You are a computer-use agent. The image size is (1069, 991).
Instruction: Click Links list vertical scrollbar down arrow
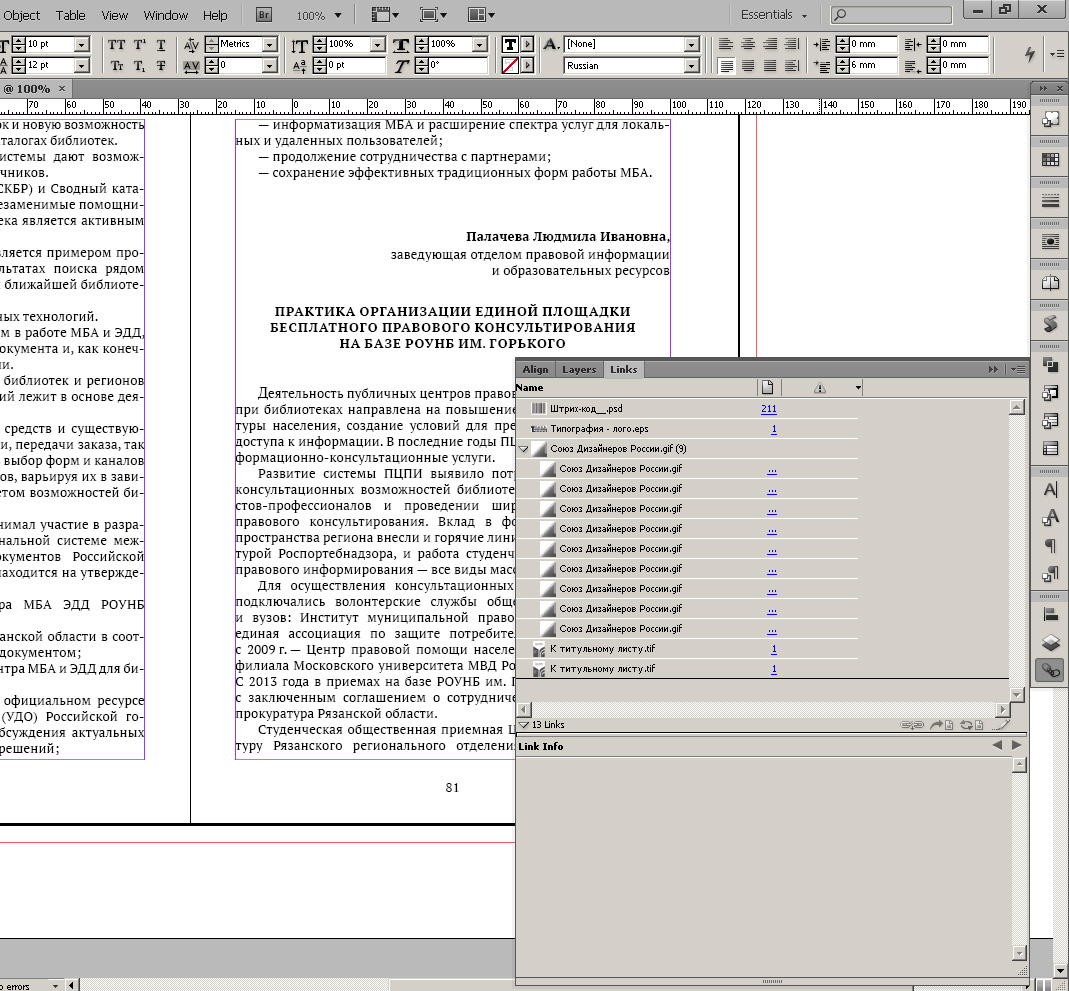pos(1017,695)
